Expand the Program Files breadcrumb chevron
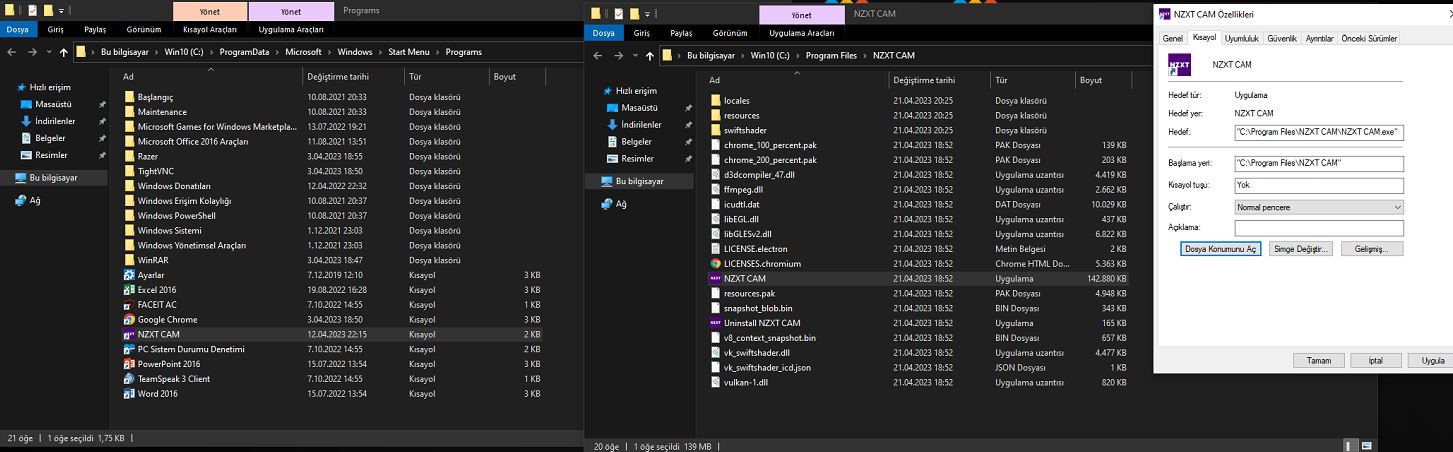 865,55
